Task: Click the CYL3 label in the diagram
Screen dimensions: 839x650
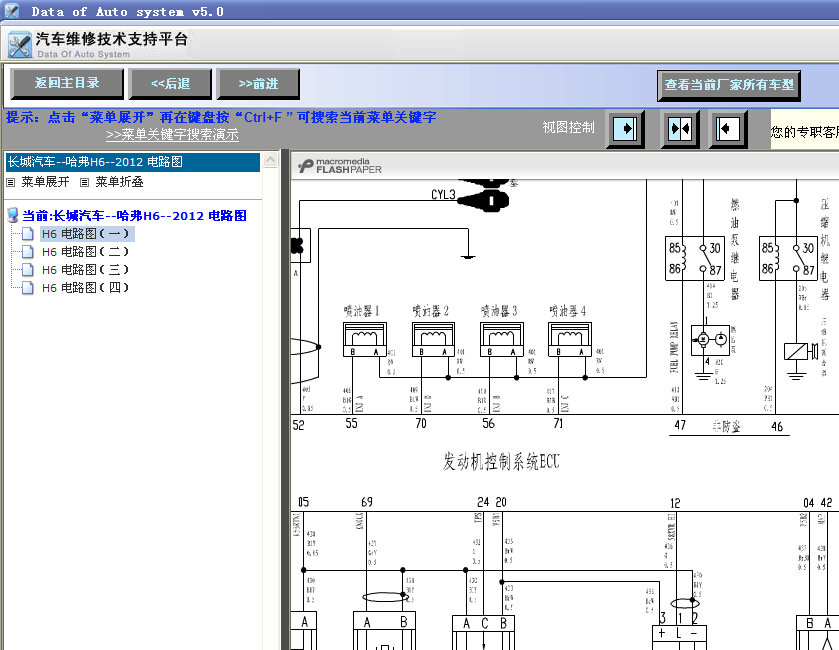Action: (443, 195)
